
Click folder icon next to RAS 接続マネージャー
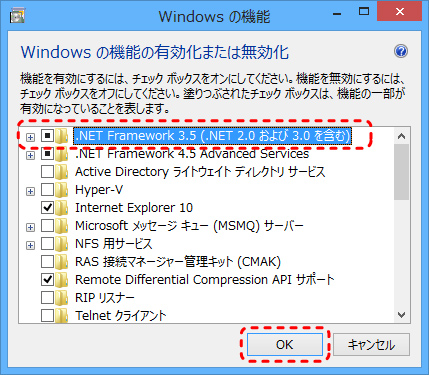click(x=61, y=262)
